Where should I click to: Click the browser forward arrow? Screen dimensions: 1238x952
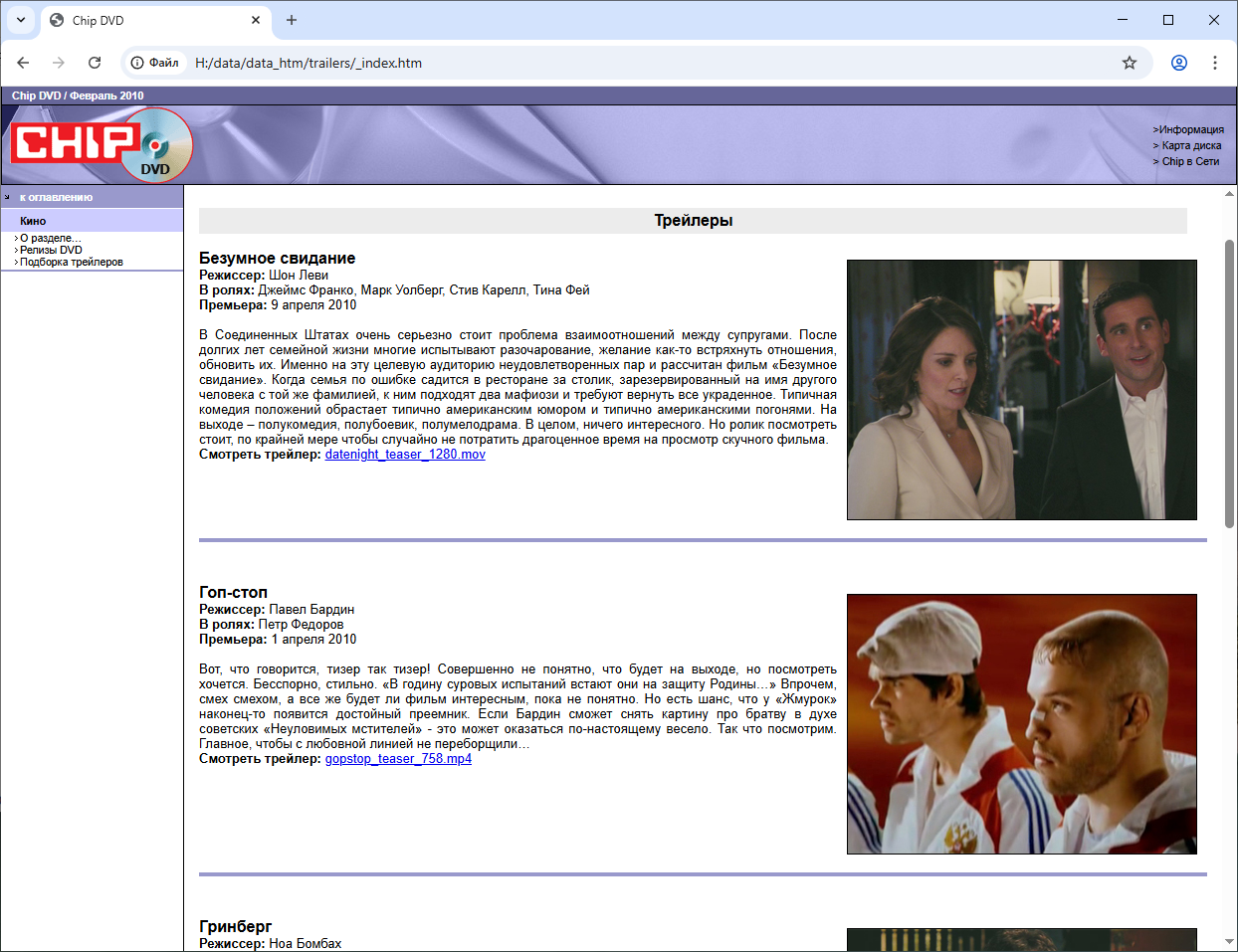click(59, 63)
